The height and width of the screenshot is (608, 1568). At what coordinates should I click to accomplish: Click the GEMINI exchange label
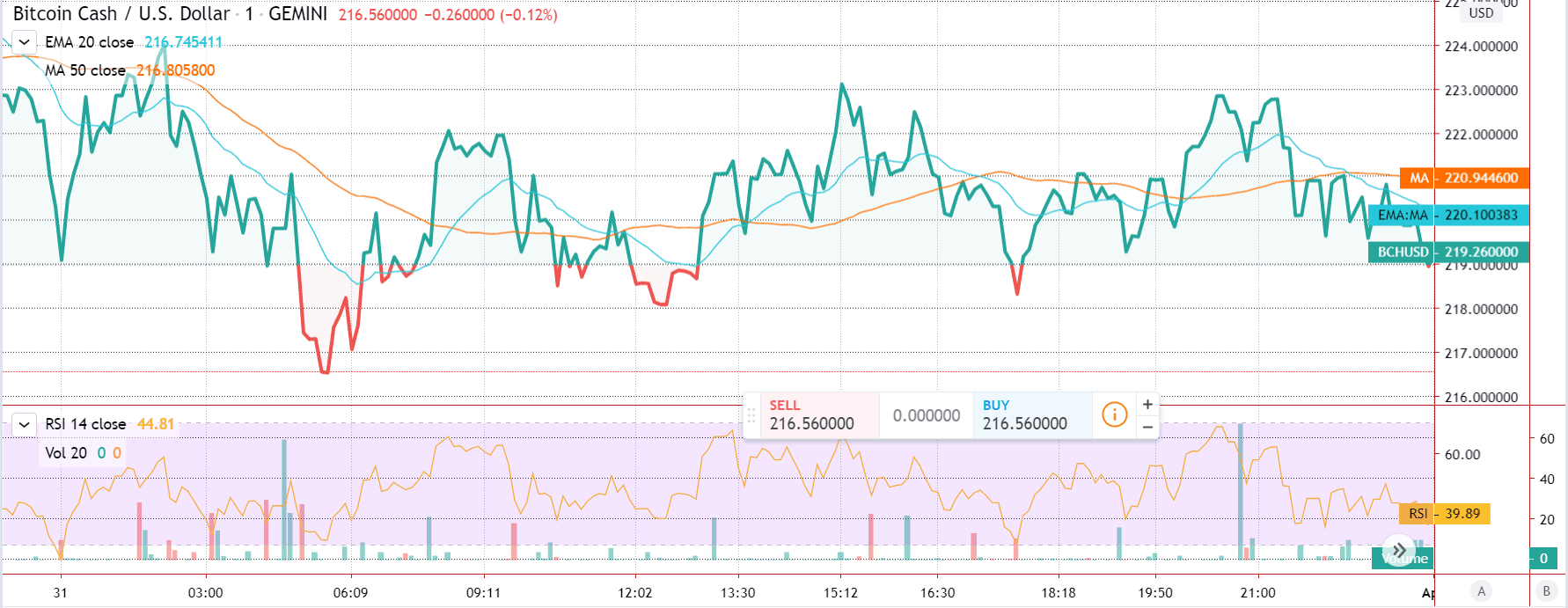click(297, 14)
